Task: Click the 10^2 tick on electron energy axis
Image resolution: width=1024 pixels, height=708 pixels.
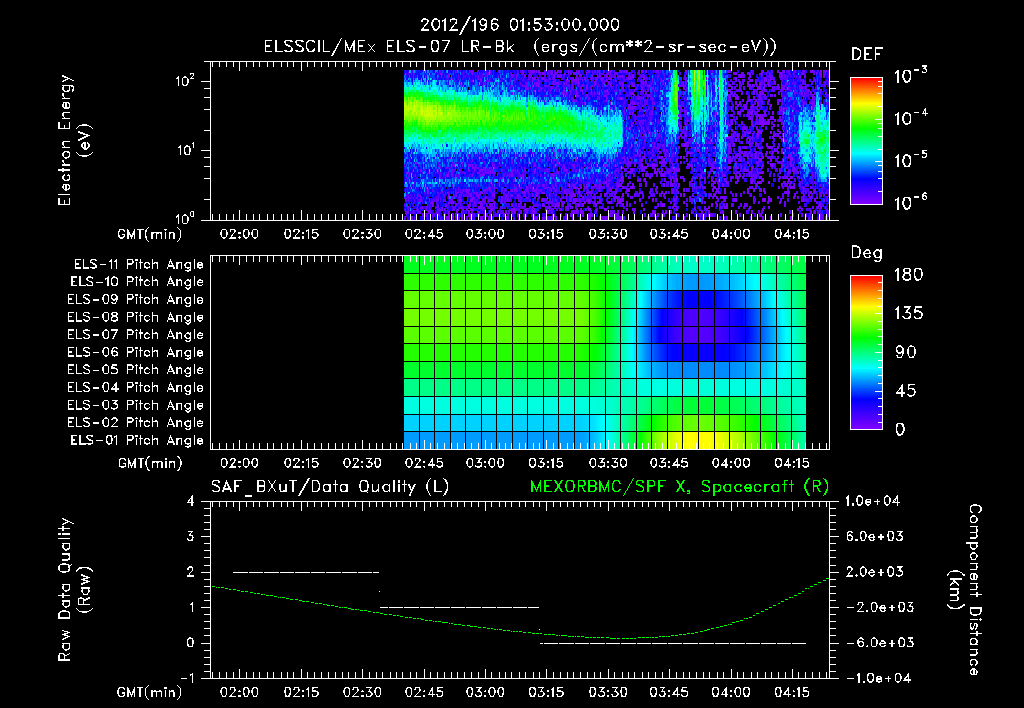Action: [x=185, y=81]
